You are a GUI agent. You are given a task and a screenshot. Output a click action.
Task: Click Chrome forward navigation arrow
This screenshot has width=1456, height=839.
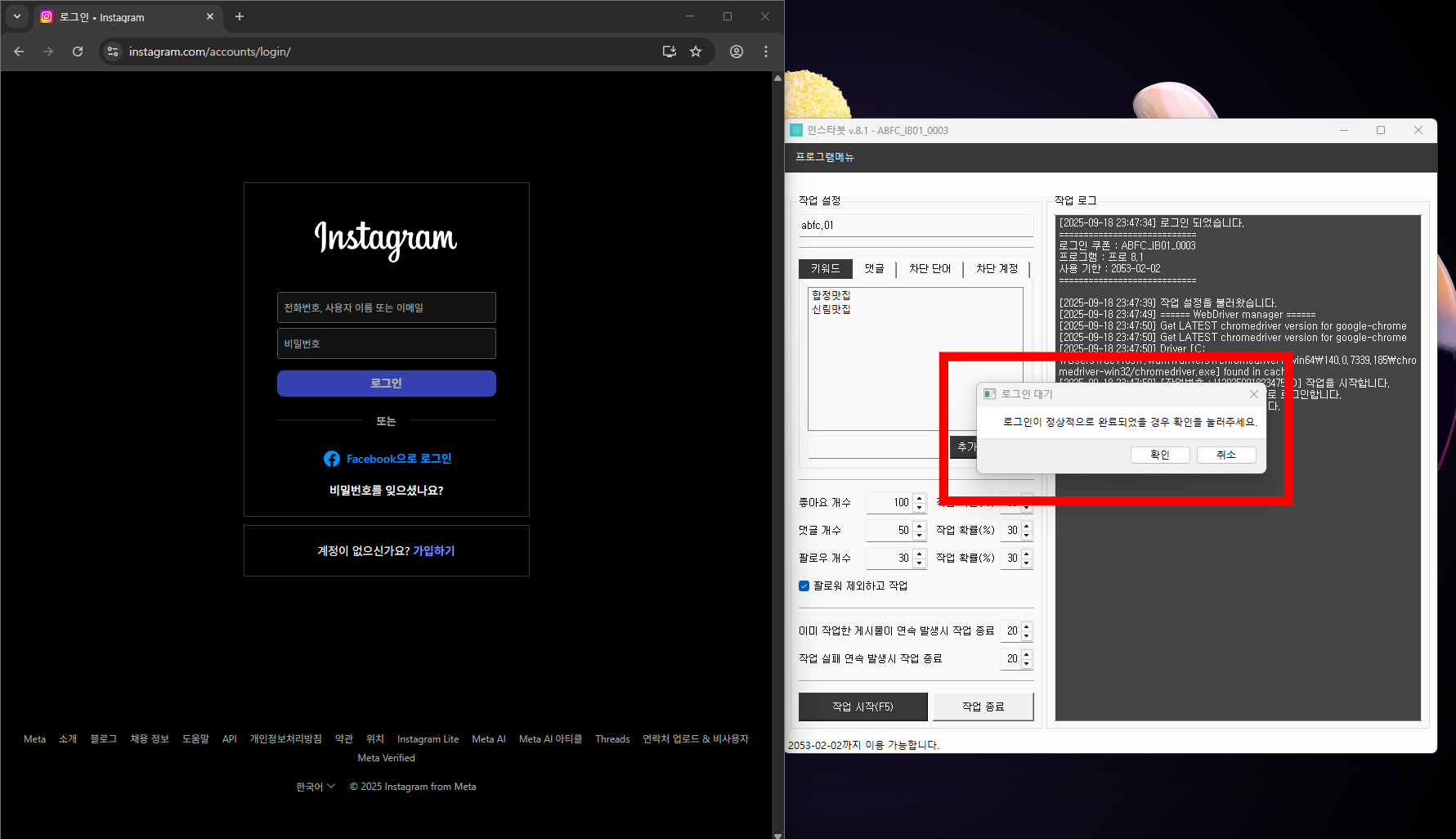tap(48, 52)
